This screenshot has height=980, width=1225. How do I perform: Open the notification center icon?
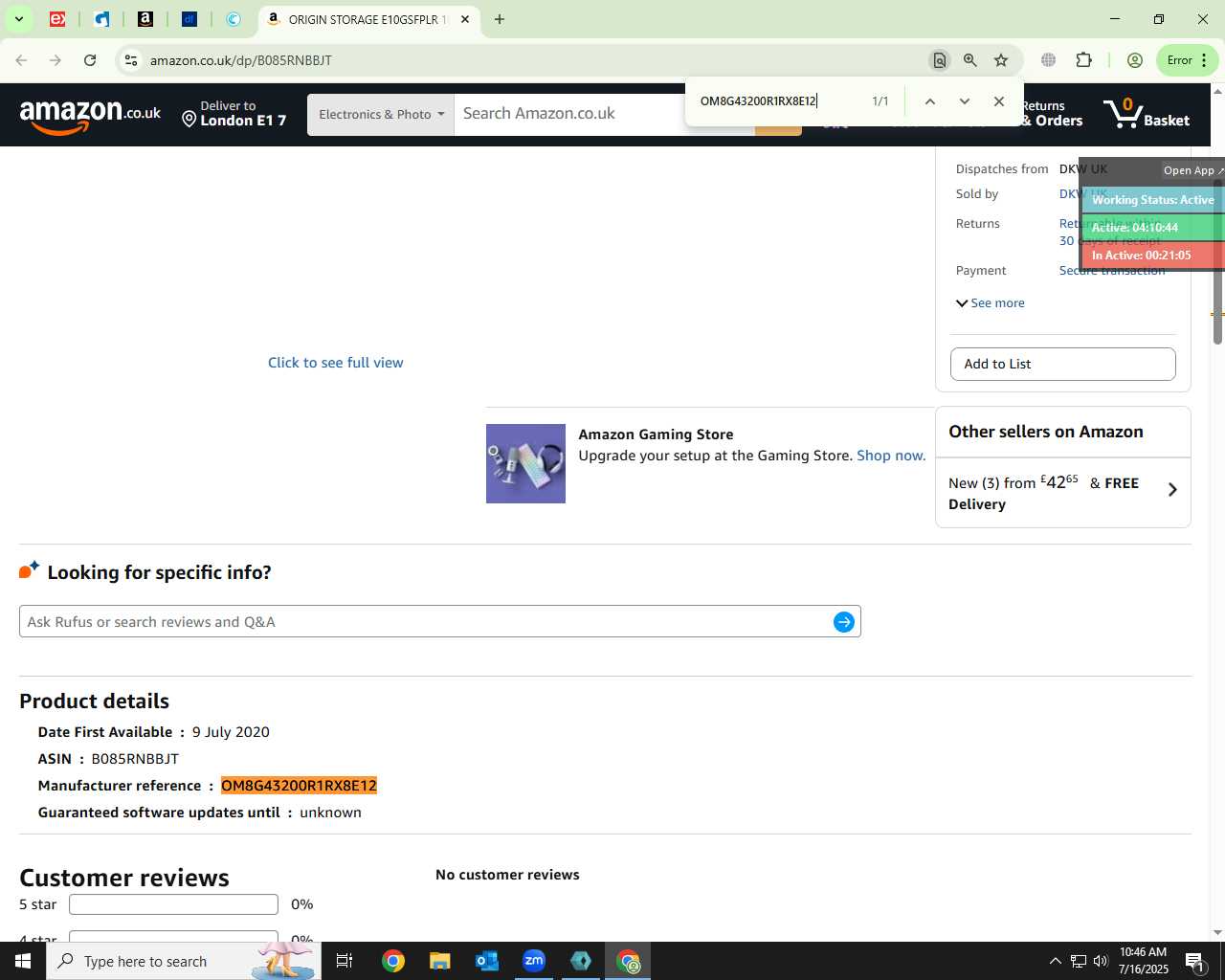1194,961
